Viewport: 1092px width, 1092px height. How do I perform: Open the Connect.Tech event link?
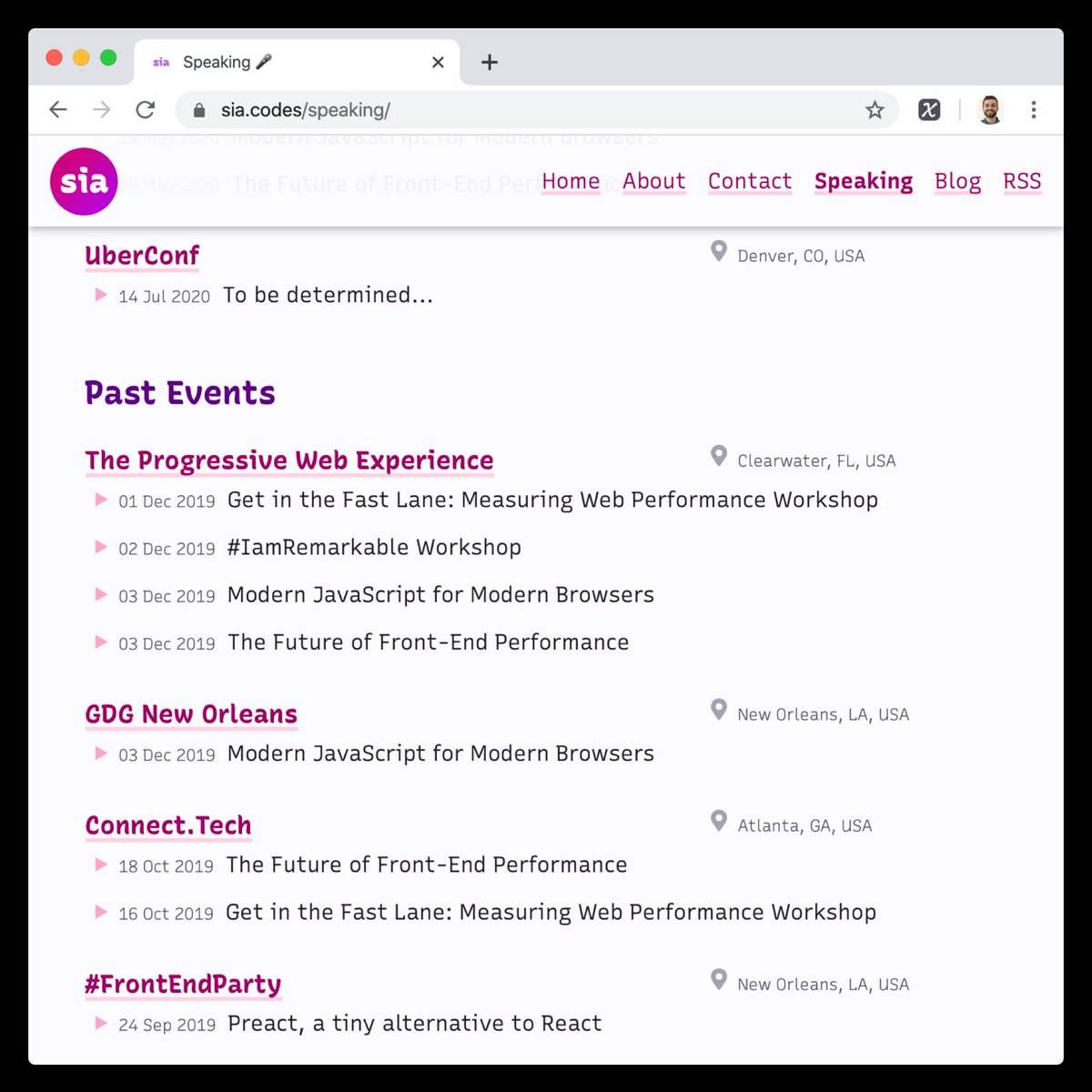tap(168, 825)
